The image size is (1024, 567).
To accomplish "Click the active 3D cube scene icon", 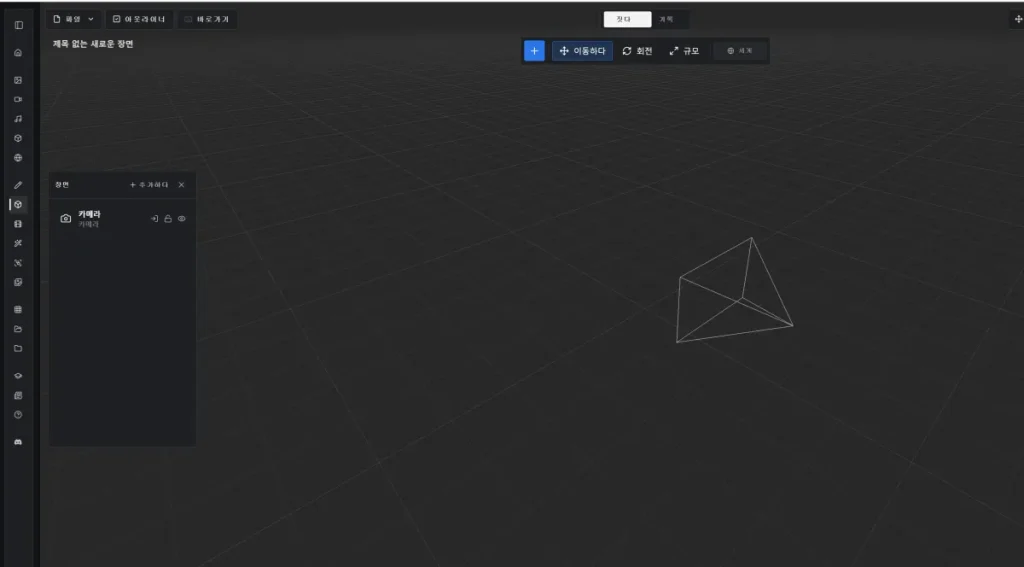I will 18,204.
